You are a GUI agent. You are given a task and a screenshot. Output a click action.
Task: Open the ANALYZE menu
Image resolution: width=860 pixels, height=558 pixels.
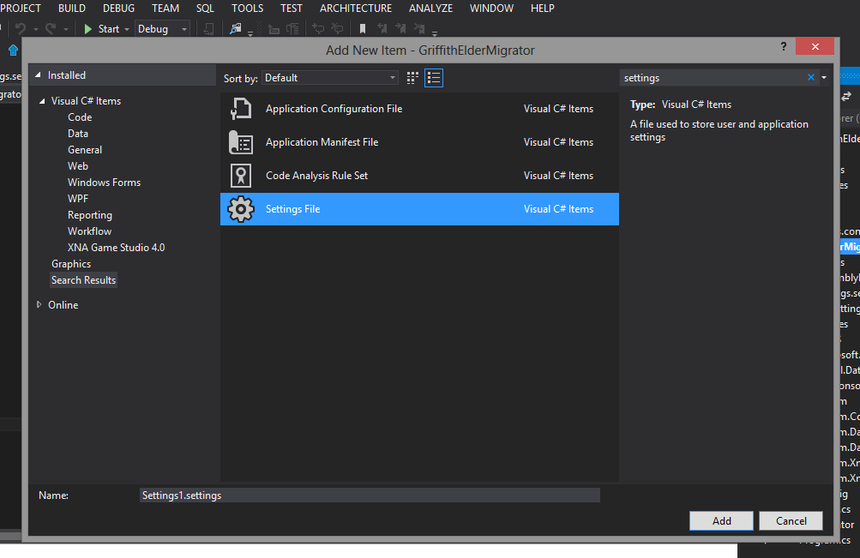click(x=431, y=8)
